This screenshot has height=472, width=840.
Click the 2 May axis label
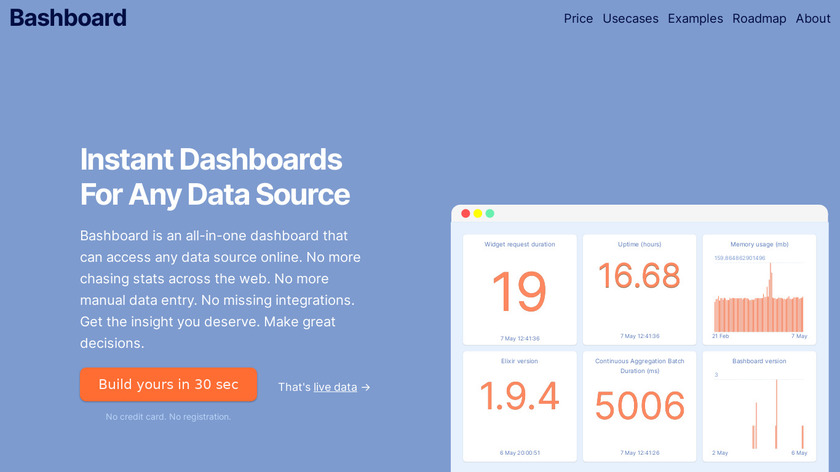click(720, 453)
